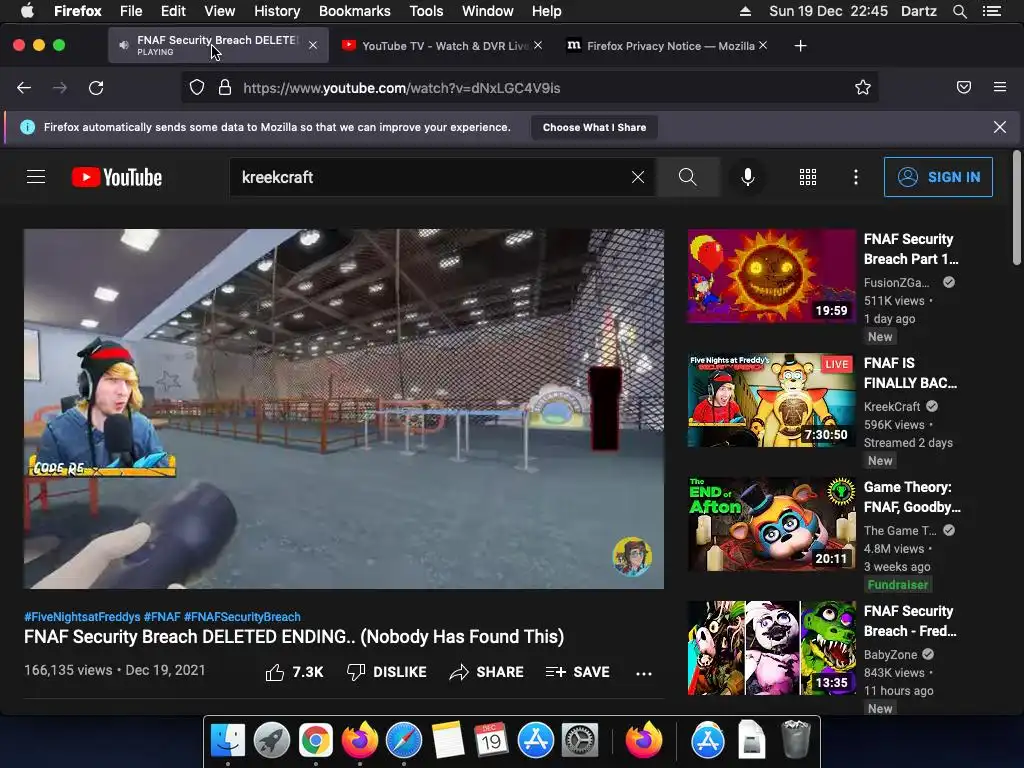The width and height of the screenshot is (1024, 768).
Task: Click SAVE to add to playlist
Action: [x=577, y=672]
